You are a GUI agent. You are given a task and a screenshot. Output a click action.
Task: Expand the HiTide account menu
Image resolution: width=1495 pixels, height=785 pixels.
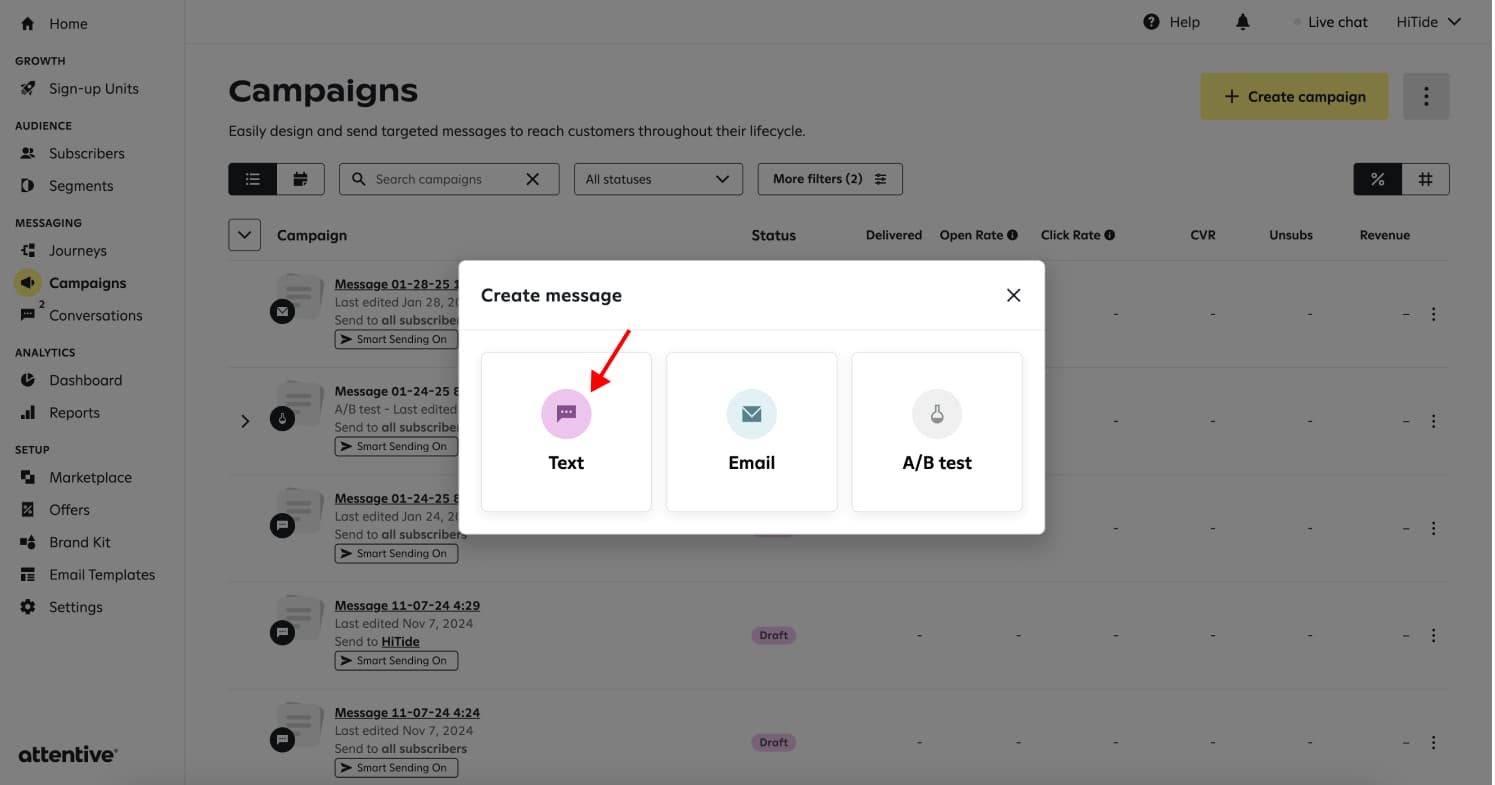click(x=1428, y=22)
